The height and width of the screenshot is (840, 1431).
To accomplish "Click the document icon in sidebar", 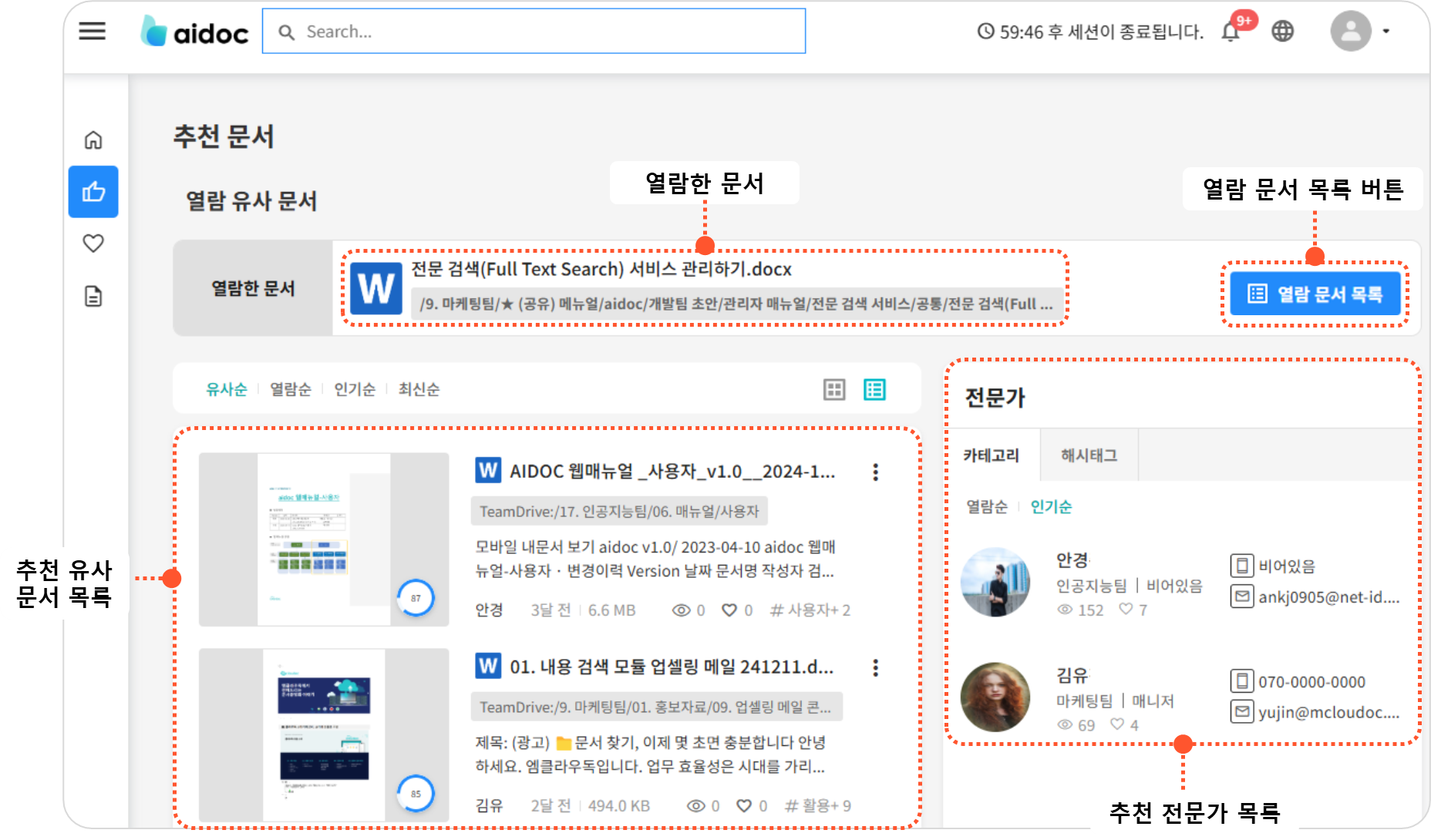I will coord(93,297).
